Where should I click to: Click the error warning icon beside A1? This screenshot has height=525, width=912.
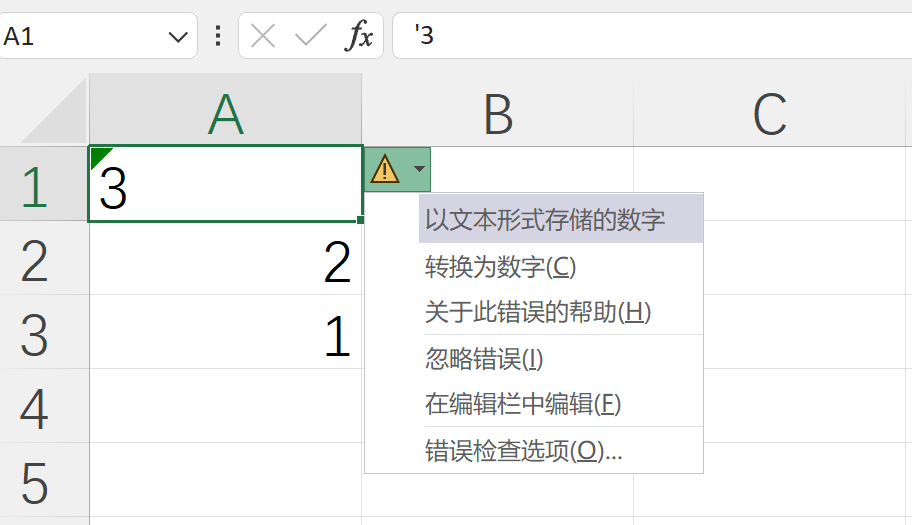385,170
